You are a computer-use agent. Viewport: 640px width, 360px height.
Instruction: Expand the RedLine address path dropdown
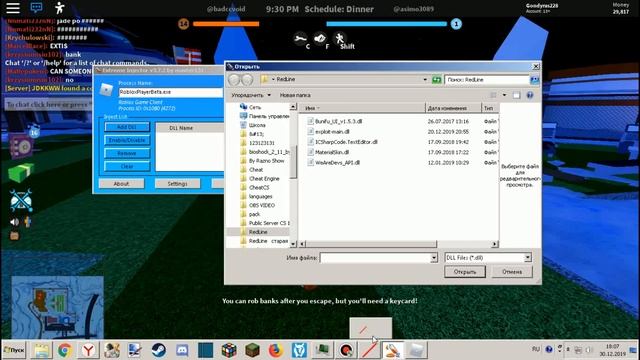point(425,79)
